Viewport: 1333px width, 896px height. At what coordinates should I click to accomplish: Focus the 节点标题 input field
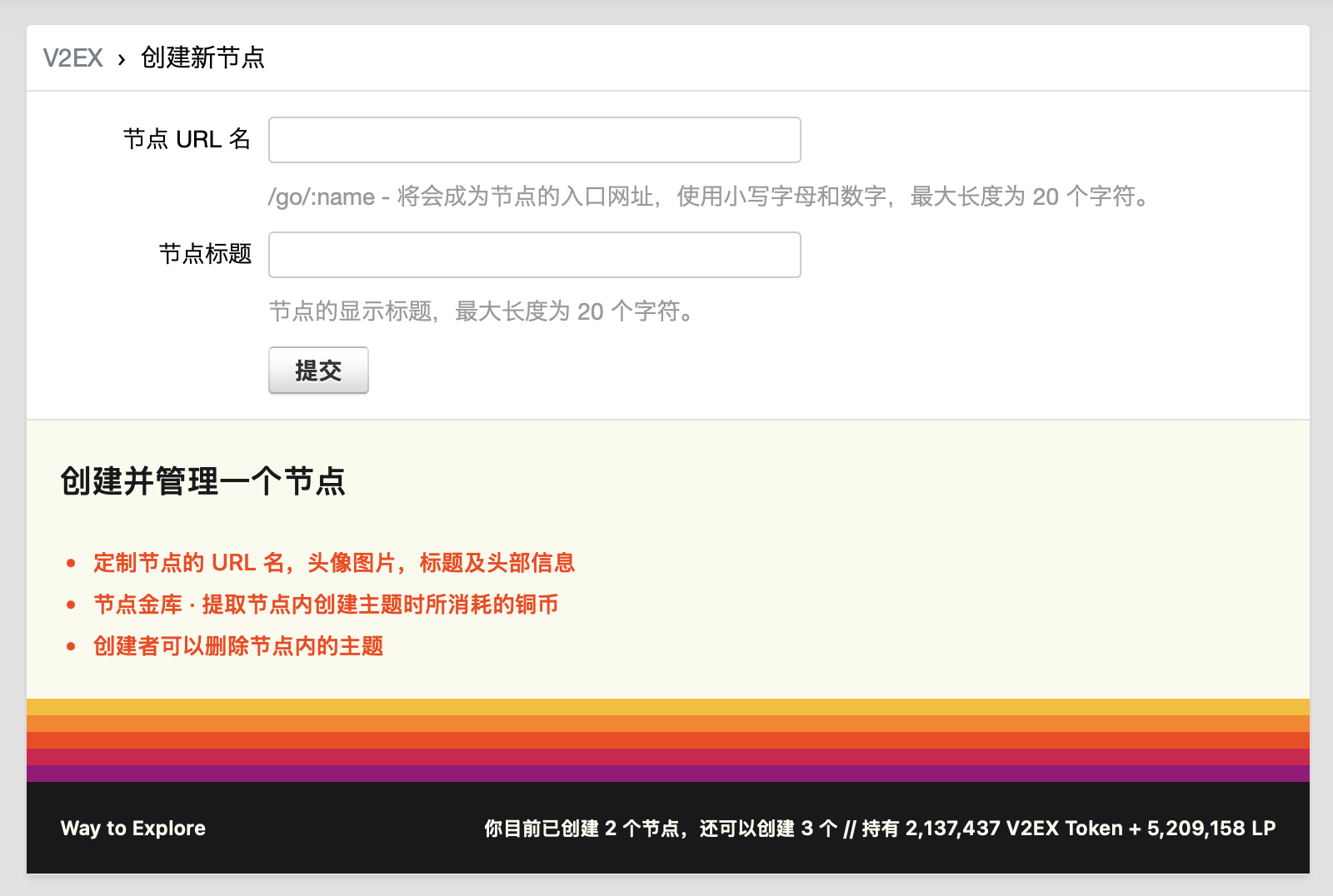[x=534, y=255]
